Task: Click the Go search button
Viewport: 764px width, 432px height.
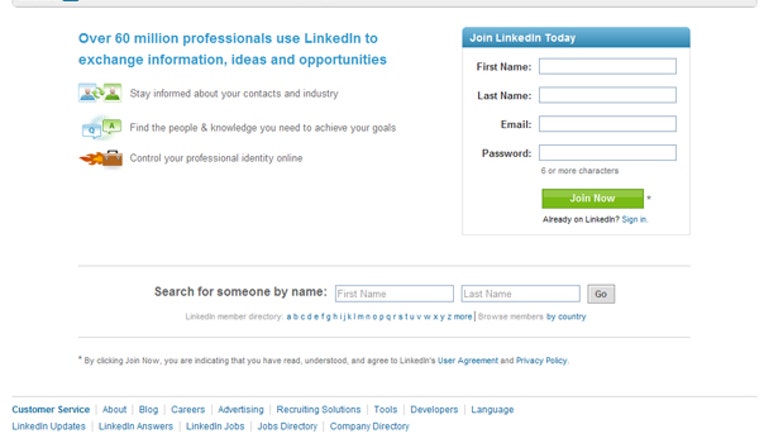Action: point(601,294)
